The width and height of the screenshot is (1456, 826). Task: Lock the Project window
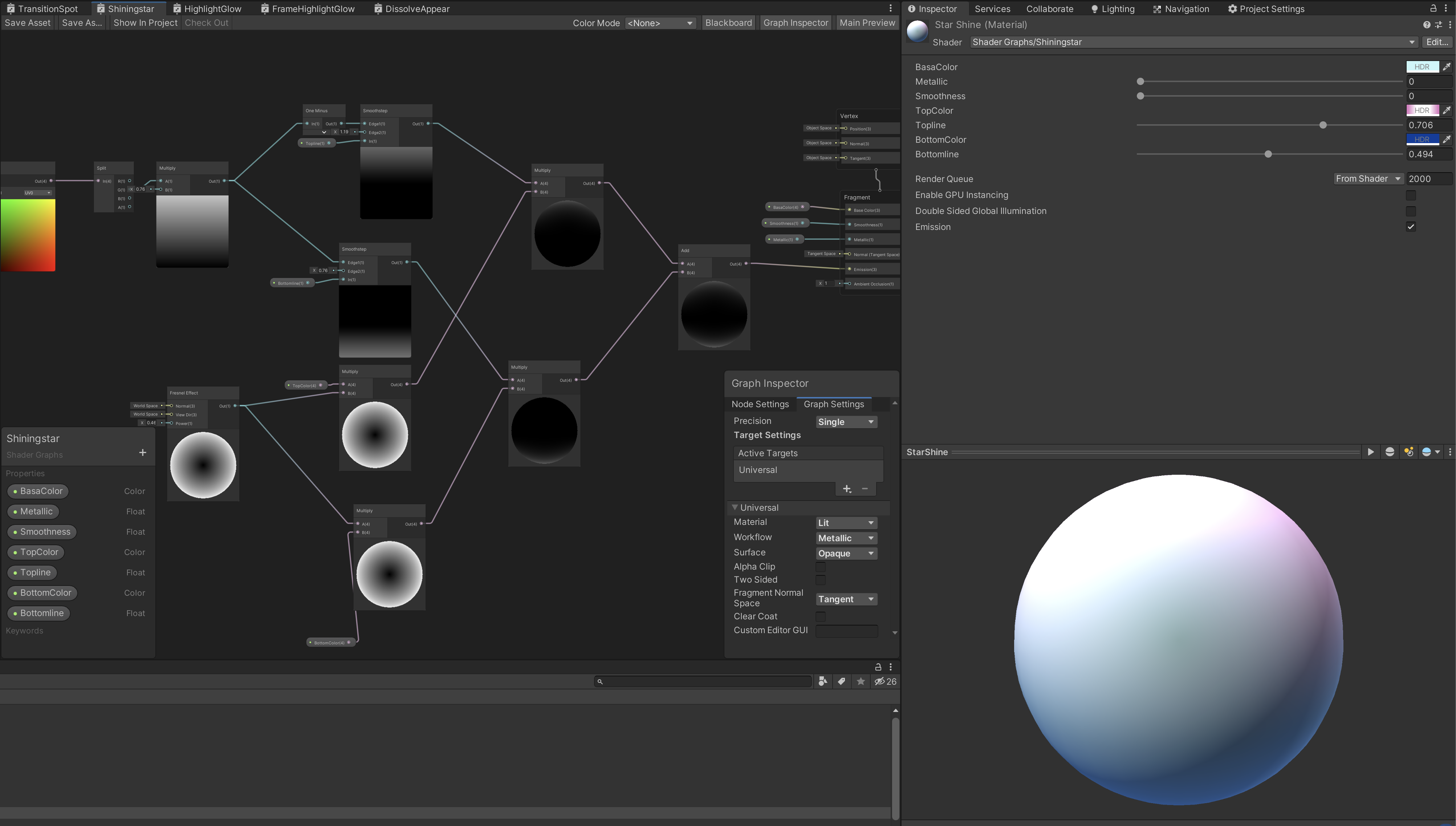tap(878, 667)
